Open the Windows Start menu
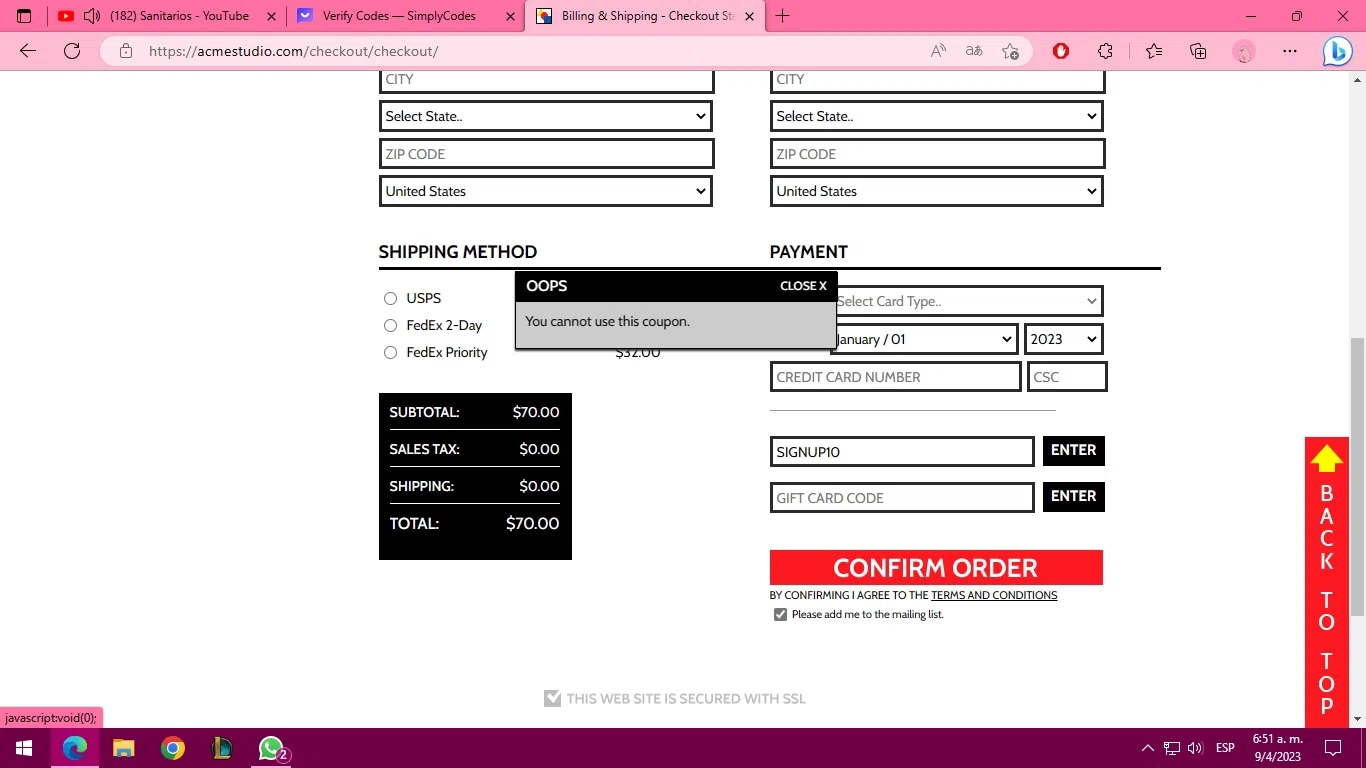 tap(24, 748)
